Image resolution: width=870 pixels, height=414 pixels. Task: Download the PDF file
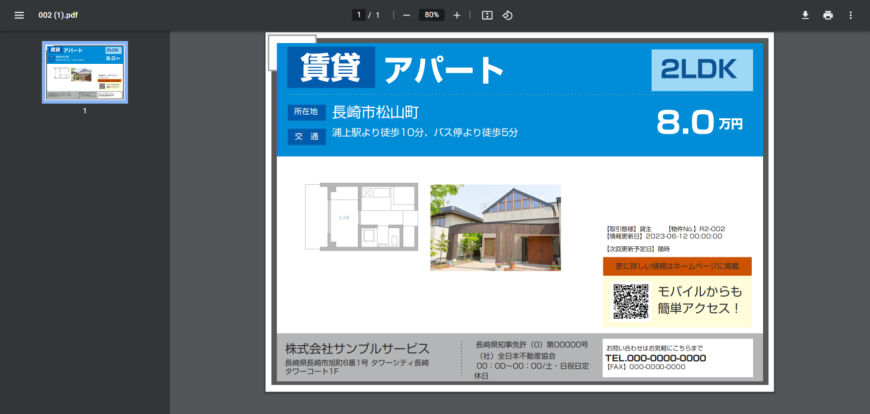coord(805,15)
